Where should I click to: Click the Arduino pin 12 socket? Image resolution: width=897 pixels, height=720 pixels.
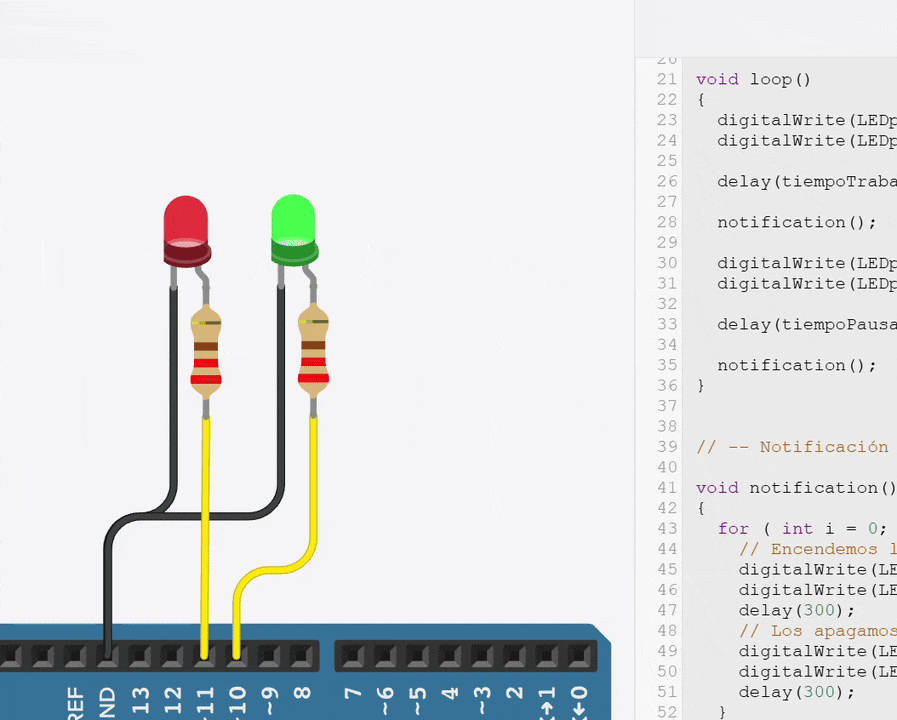pyautogui.click(x=171, y=656)
